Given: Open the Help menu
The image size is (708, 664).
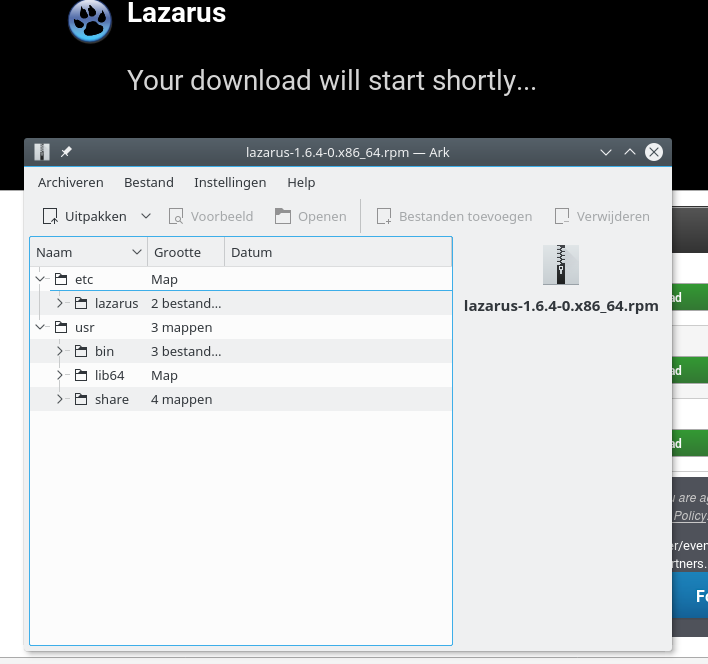Looking at the screenshot, I should click(x=301, y=182).
